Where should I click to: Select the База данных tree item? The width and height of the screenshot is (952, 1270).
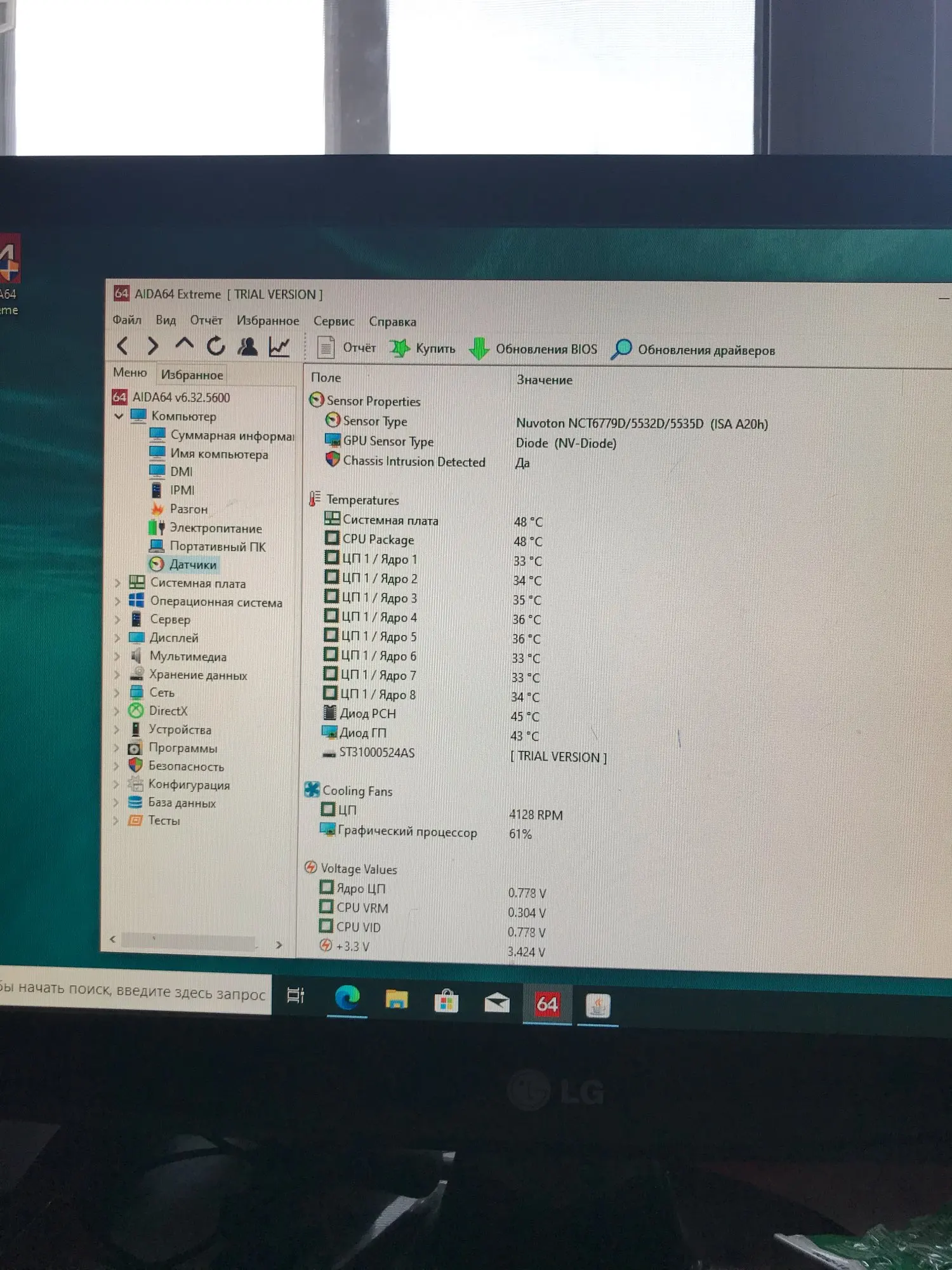pos(172,803)
